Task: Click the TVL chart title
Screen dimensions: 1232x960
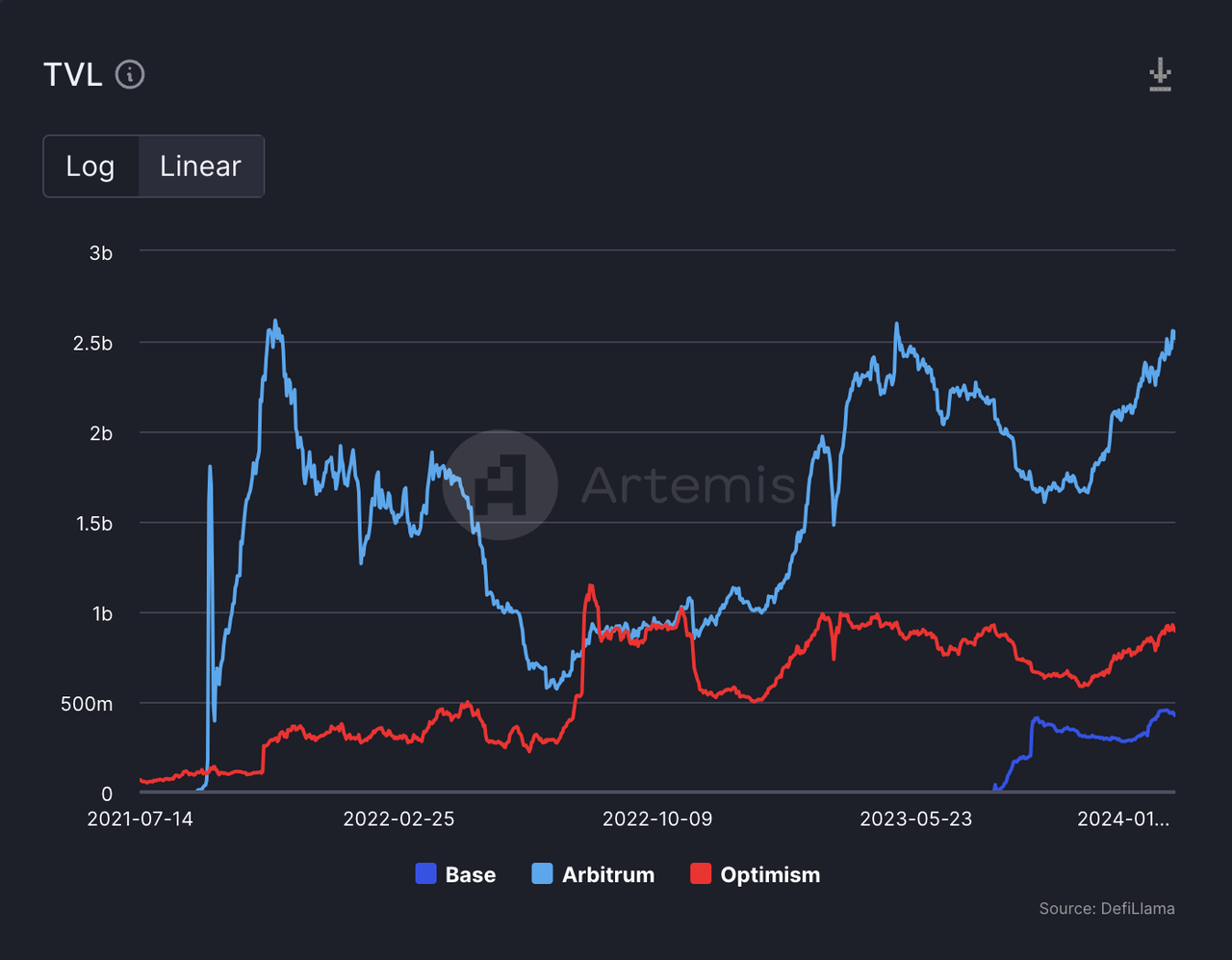Action: click(73, 74)
